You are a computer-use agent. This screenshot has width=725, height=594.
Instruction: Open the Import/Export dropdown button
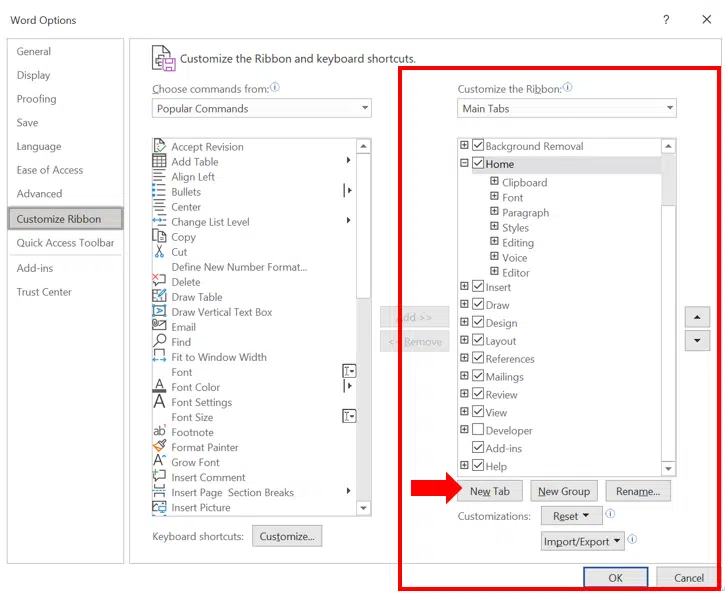click(583, 541)
